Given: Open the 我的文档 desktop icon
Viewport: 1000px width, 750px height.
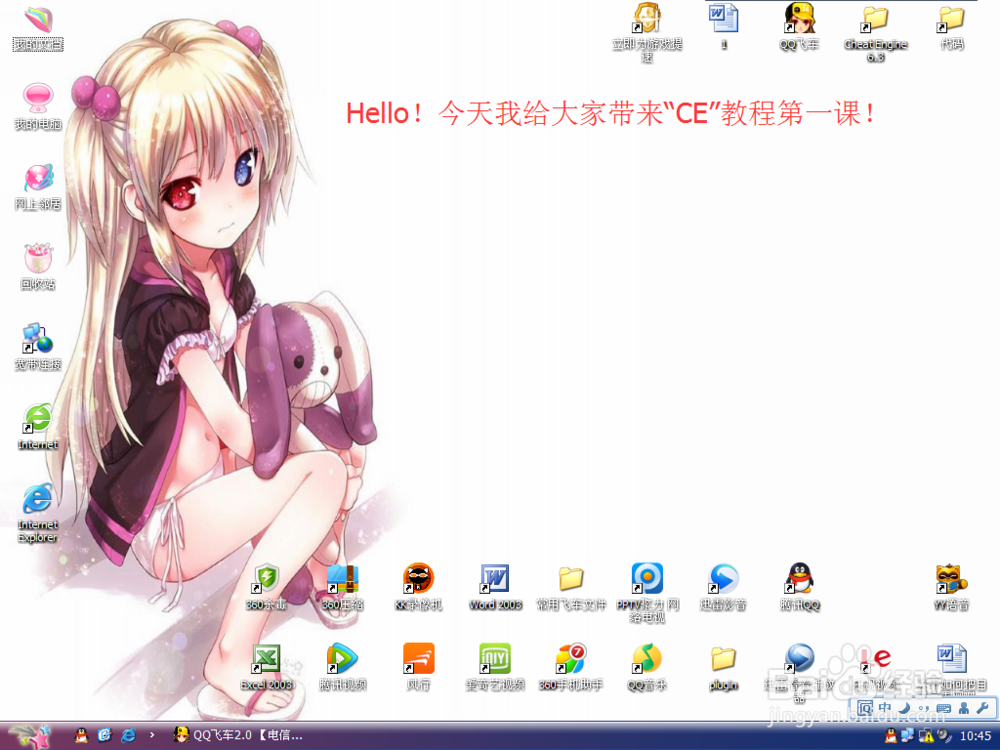Looking at the screenshot, I should [38, 28].
